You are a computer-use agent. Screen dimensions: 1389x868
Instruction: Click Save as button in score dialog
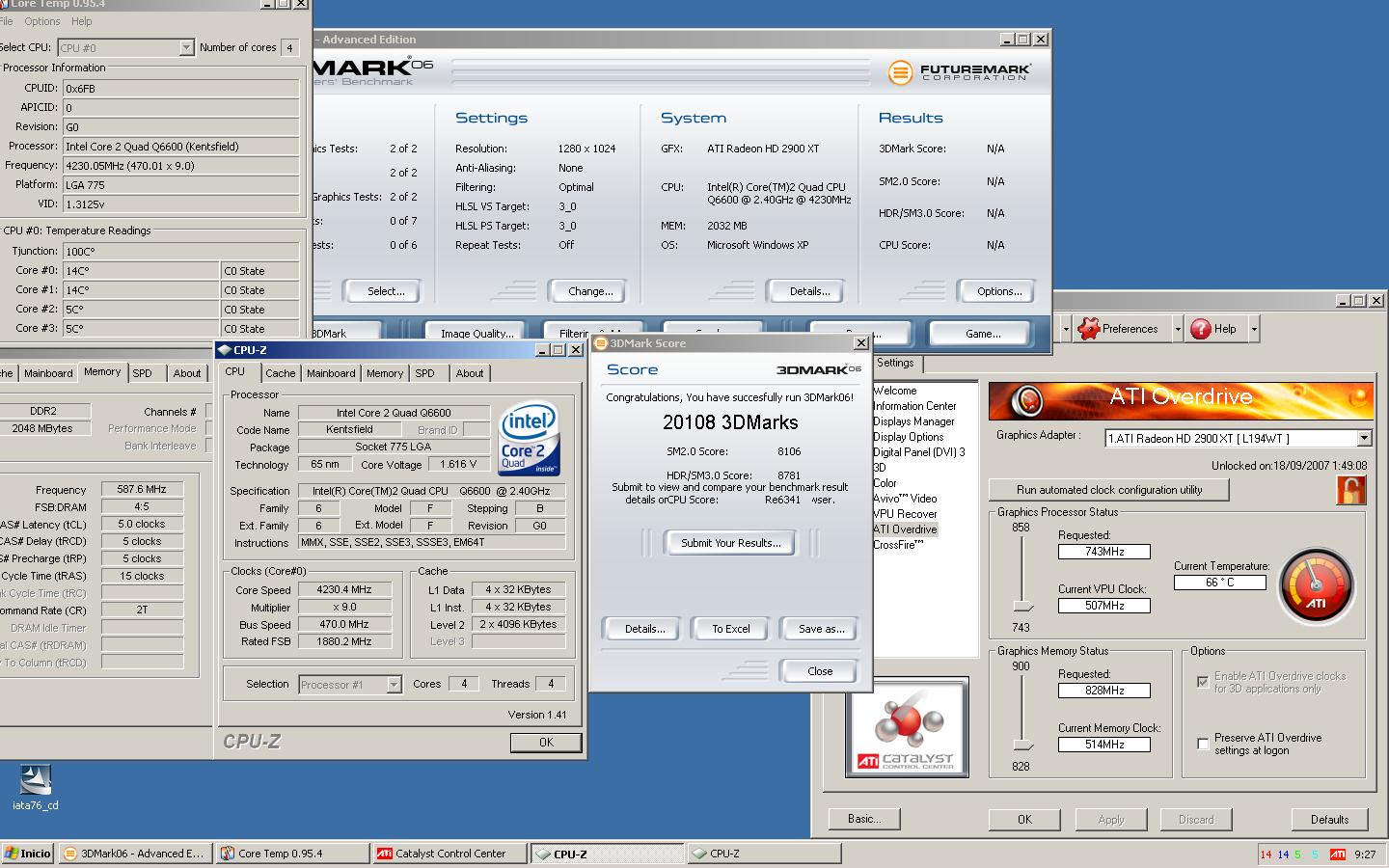pyautogui.click(x=821, y=629)
